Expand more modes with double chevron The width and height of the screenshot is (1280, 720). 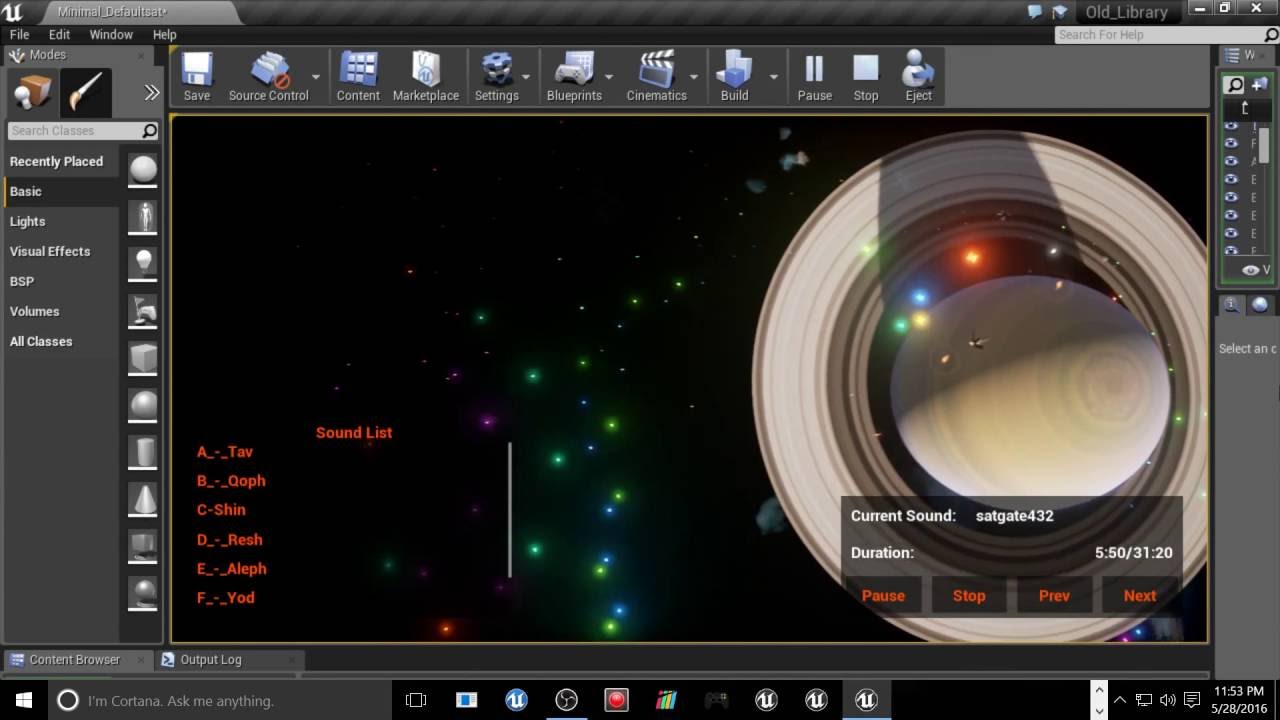152,93
